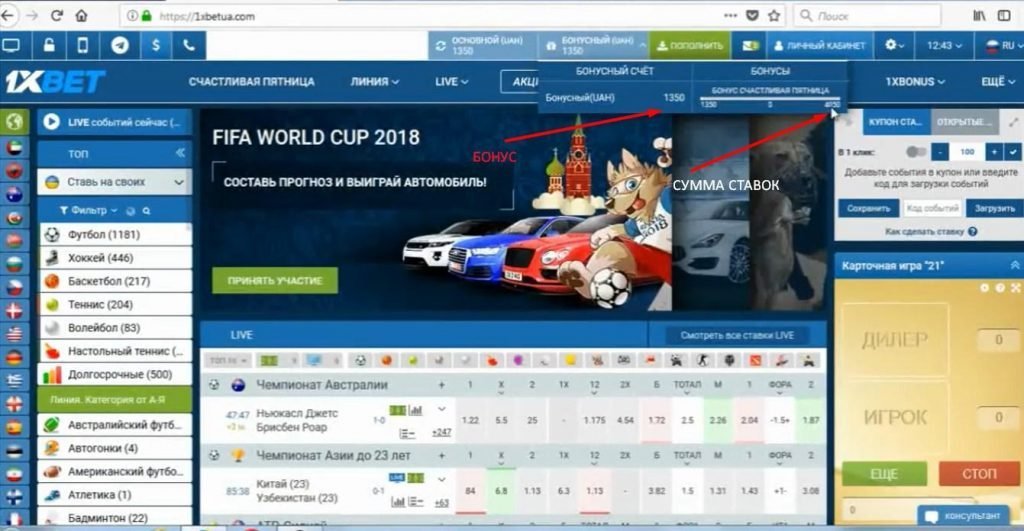The image size is (1024, 531).
Task: Click ПРИНЯТЬ УЧАСТИЕ on World Cup banner
Action: coord(275,280)
